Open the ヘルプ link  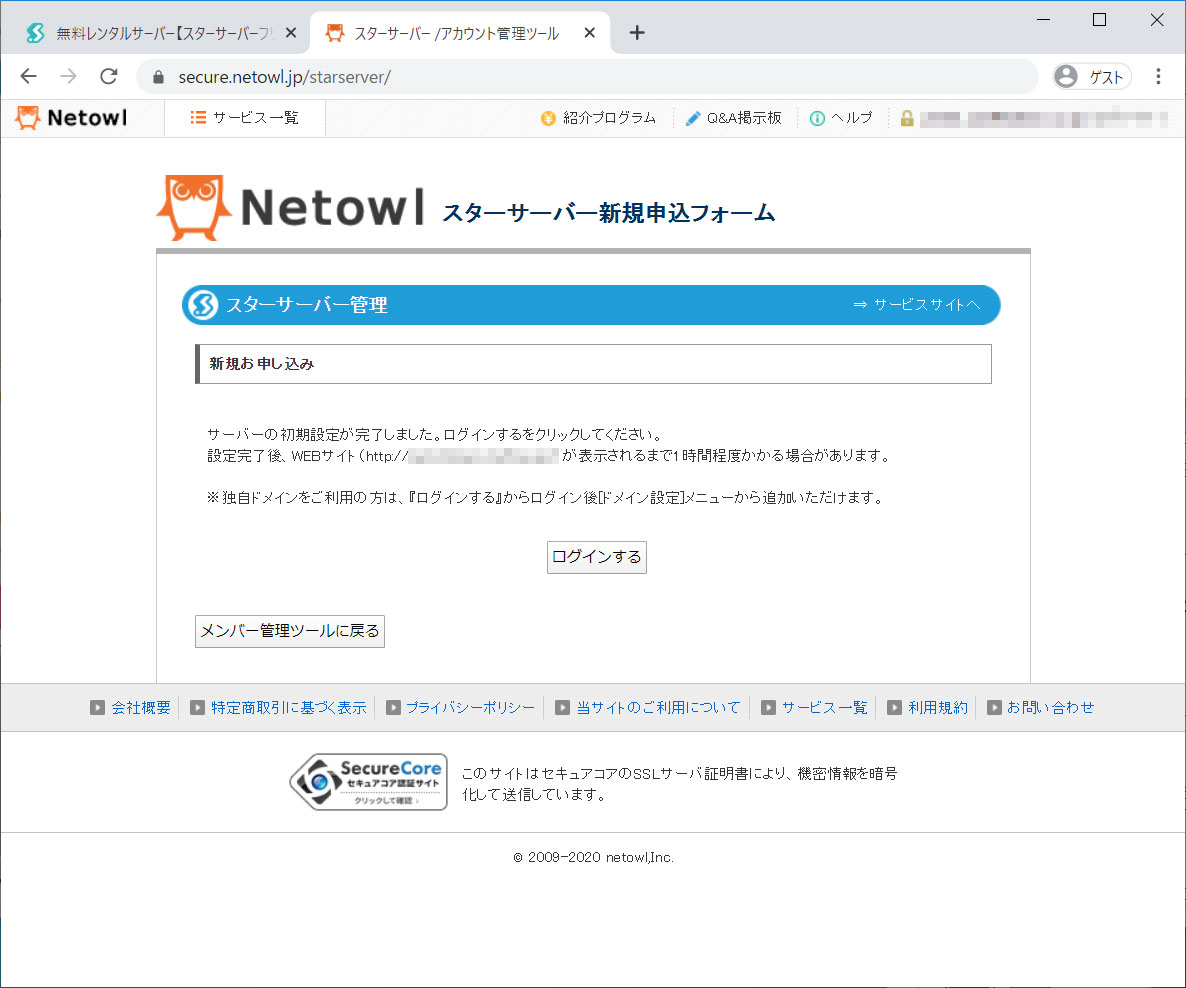(841, 118)
